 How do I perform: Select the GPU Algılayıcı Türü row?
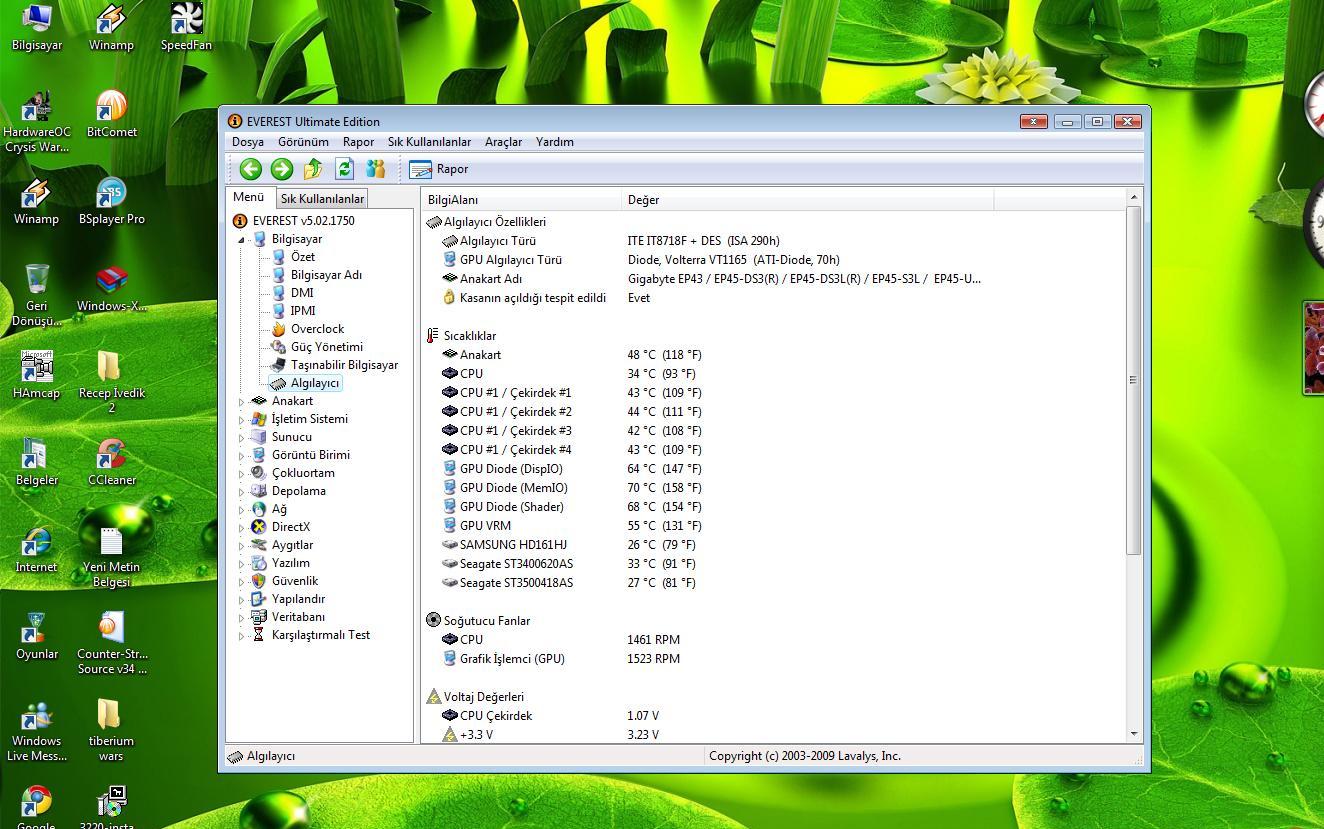click(773, 260)
